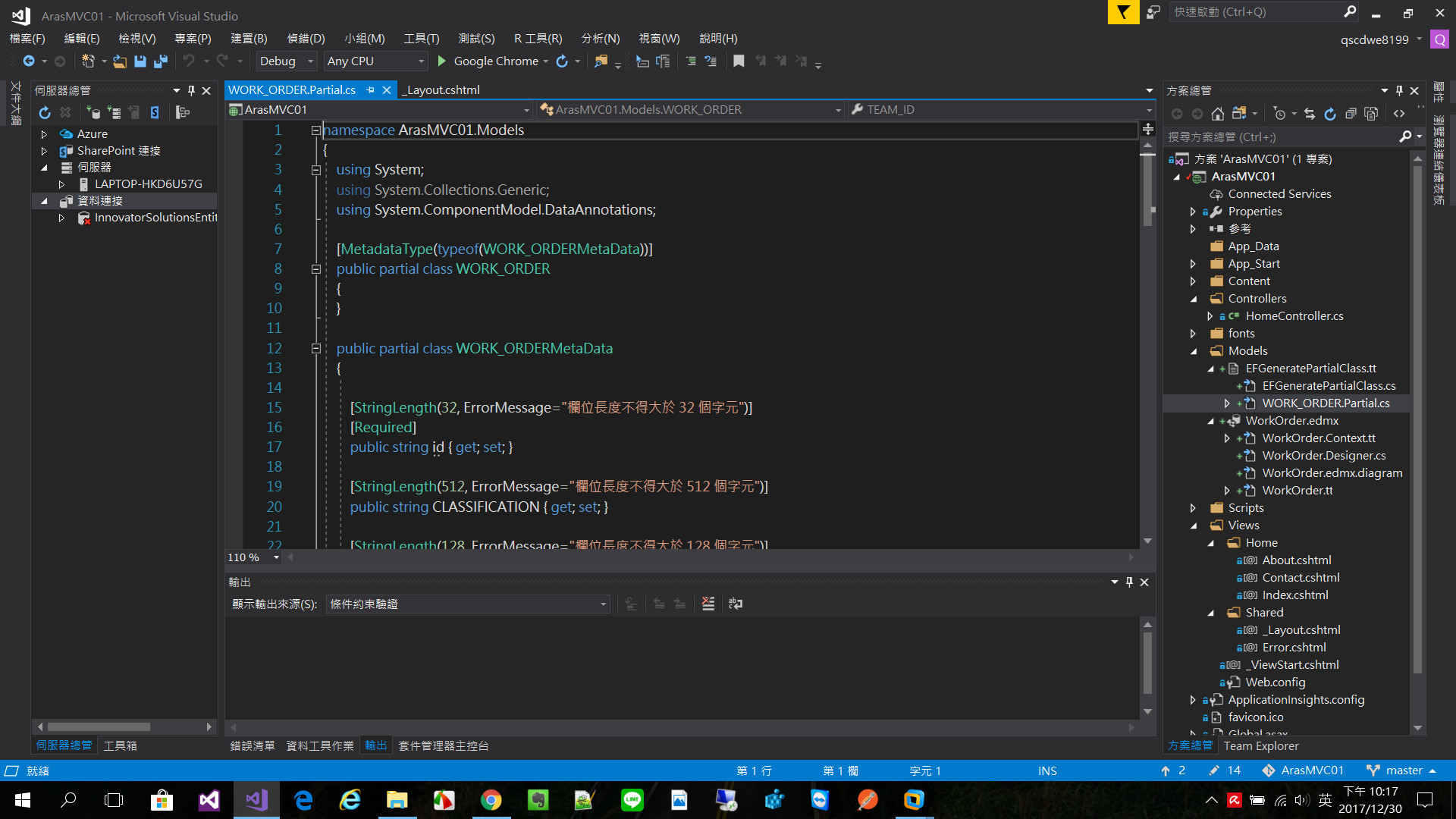Collapse all items in Solution Explorer
The height and width of the screenshot is (819, 1456).
tap(1351, 114)
